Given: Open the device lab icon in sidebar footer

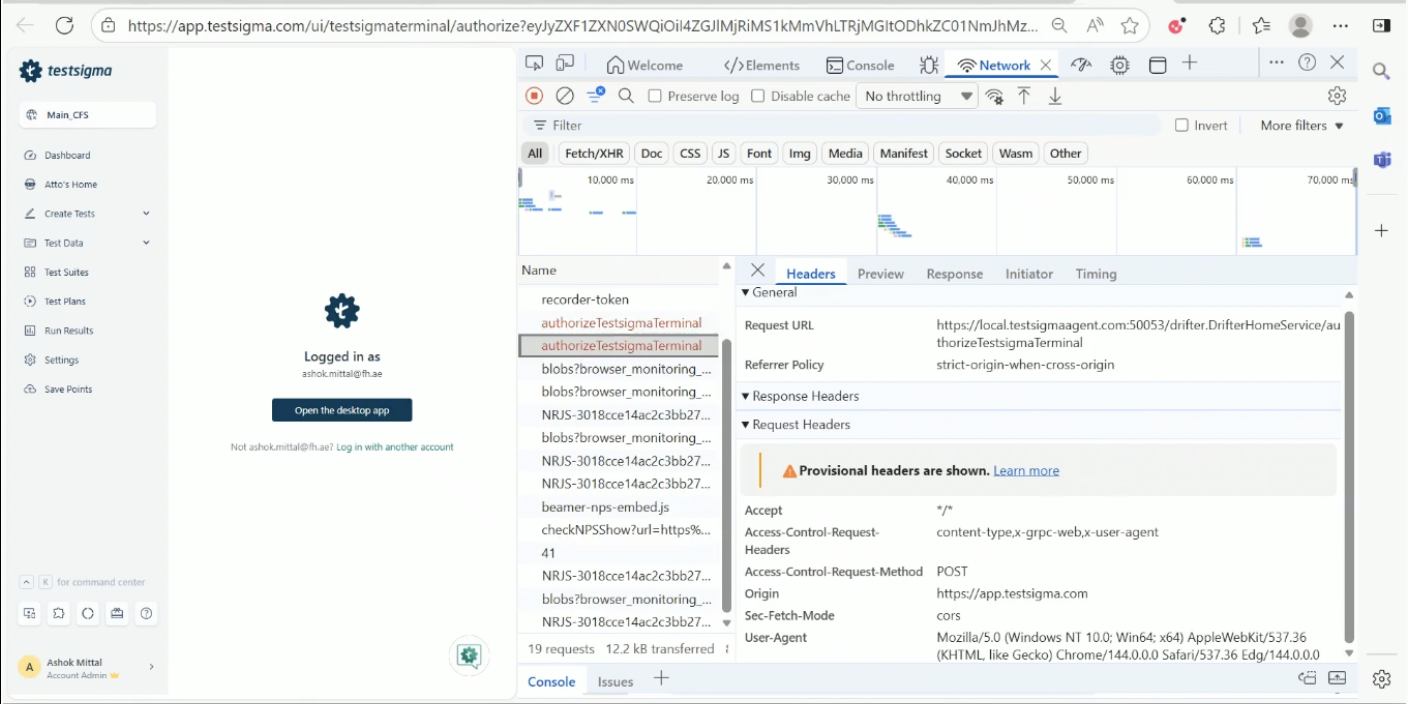Looking at the screenshot, I should pyautogui.click(x=29, y=613).
